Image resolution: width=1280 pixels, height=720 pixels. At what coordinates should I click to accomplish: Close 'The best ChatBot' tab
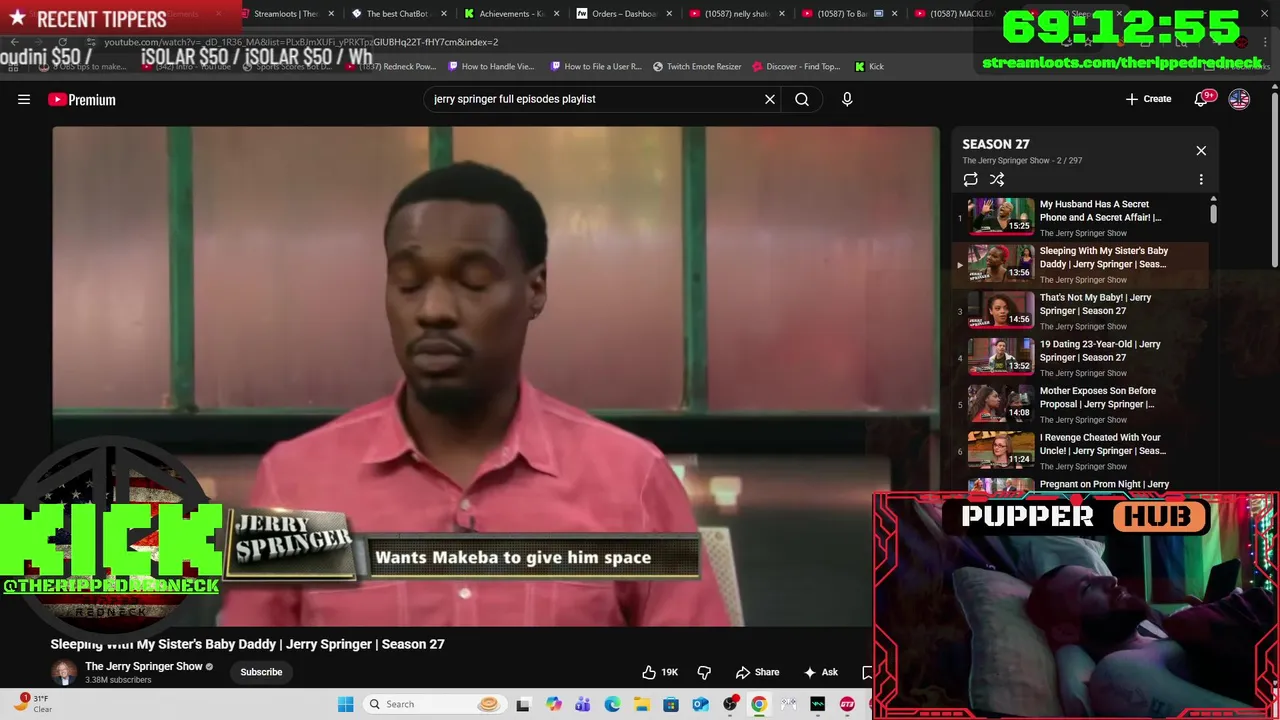pyautogui.click(x=444, y=14)
